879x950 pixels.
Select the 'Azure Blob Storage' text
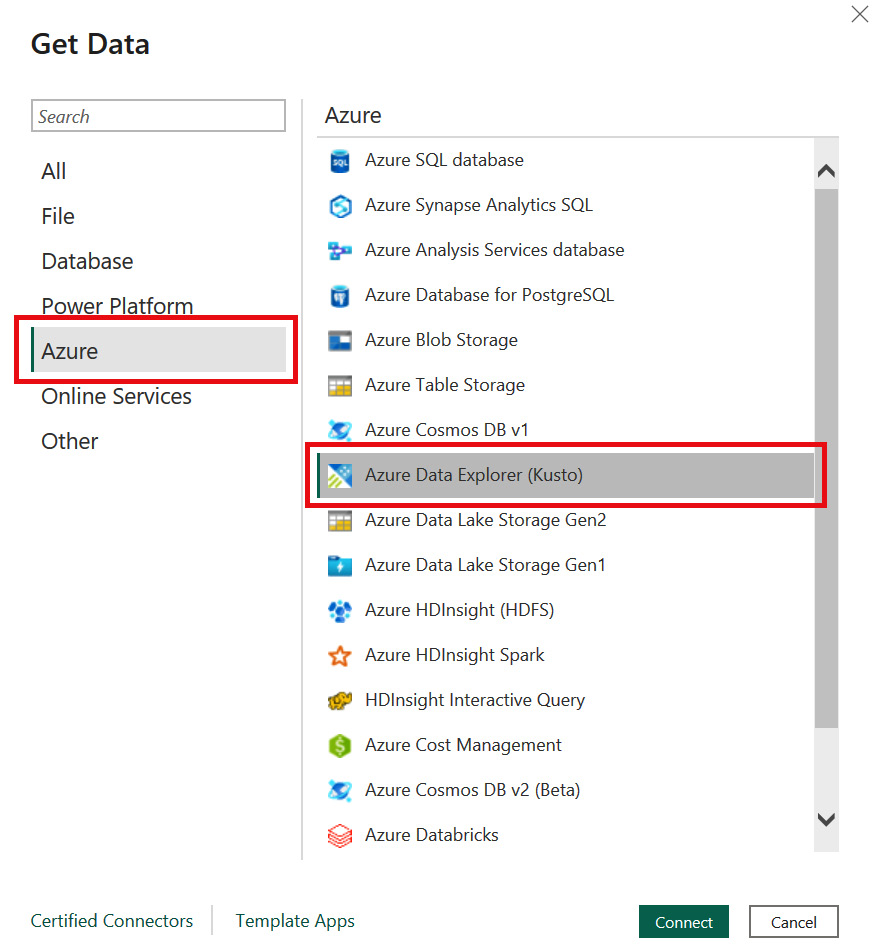tap(441, 340)
